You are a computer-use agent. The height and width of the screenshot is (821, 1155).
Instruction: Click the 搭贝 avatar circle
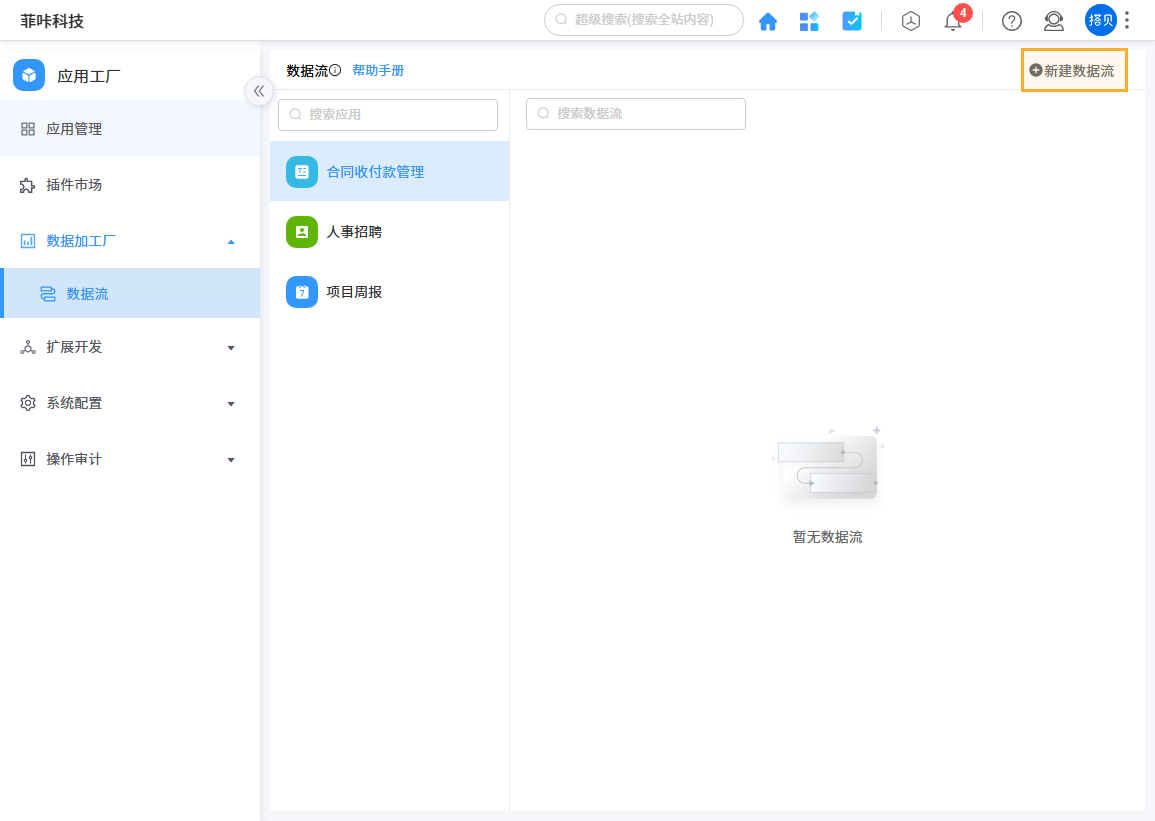1100,20
